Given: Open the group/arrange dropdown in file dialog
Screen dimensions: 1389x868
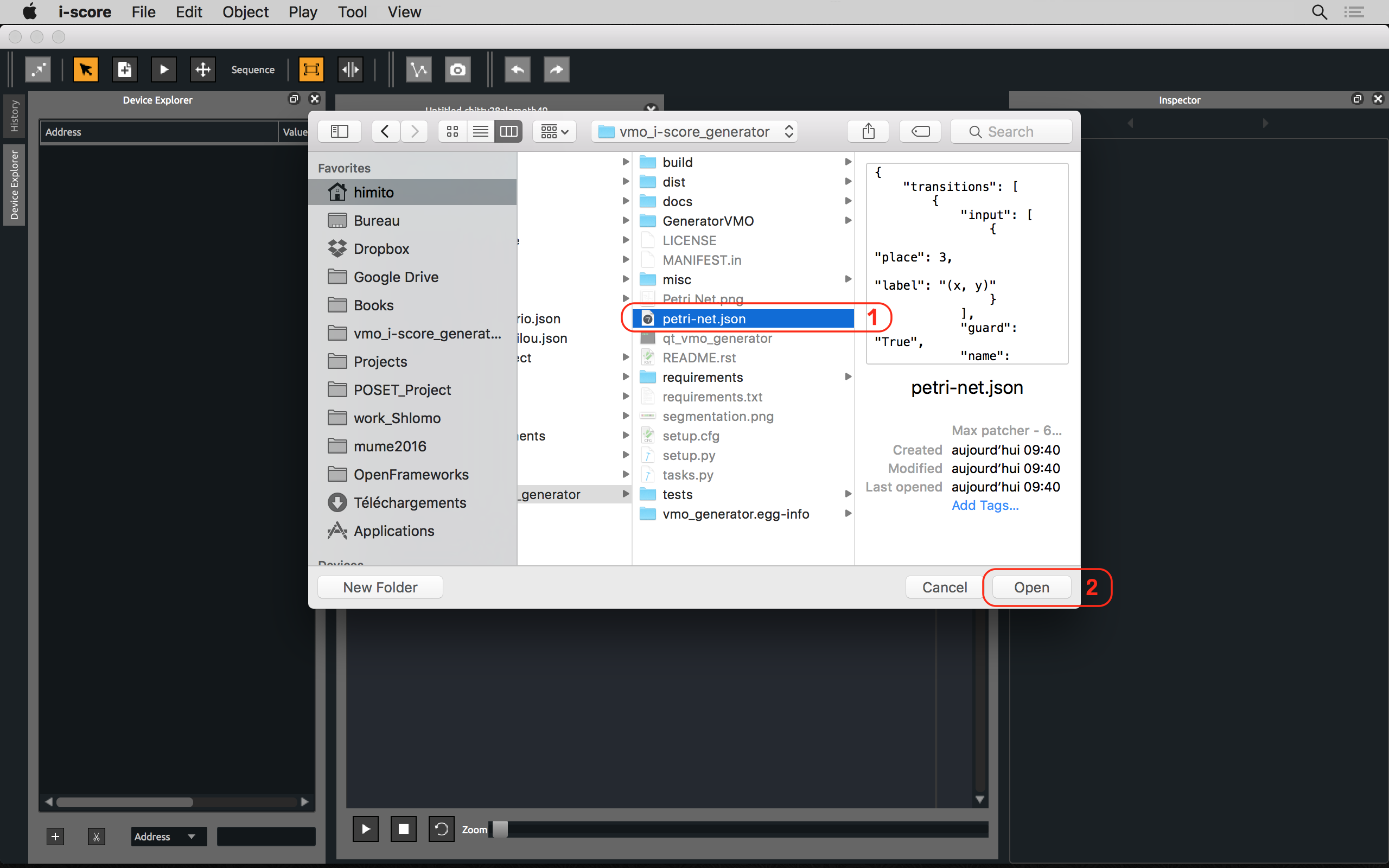Looking at the screenshot, I should point(555,131).
